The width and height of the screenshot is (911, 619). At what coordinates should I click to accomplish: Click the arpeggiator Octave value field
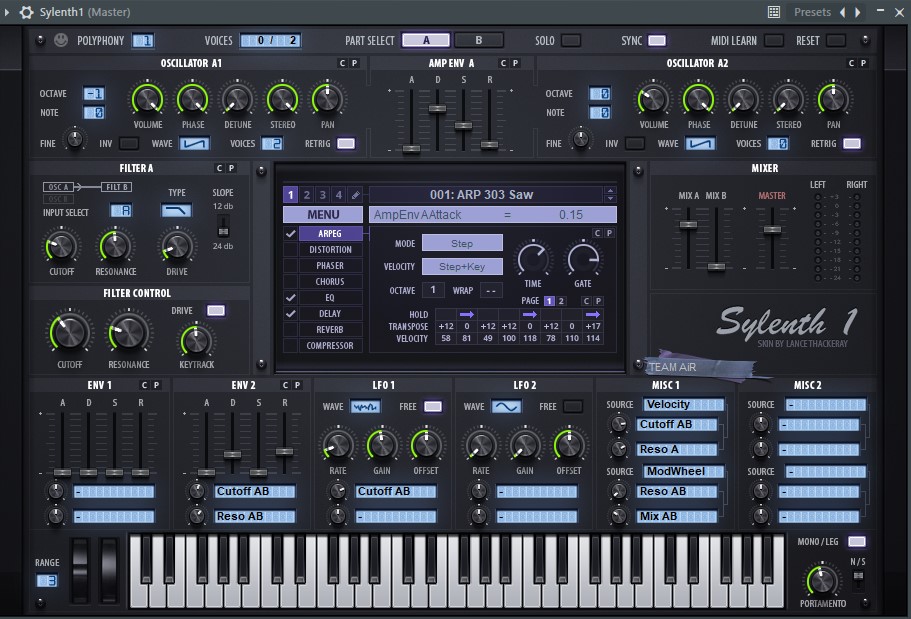[x=432, y=289]
